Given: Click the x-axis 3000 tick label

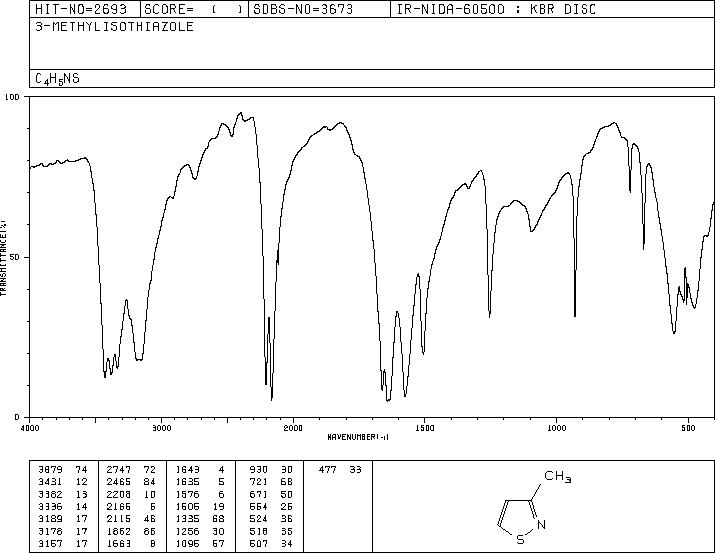Looking at the screenshot, I should pos(161,428).
